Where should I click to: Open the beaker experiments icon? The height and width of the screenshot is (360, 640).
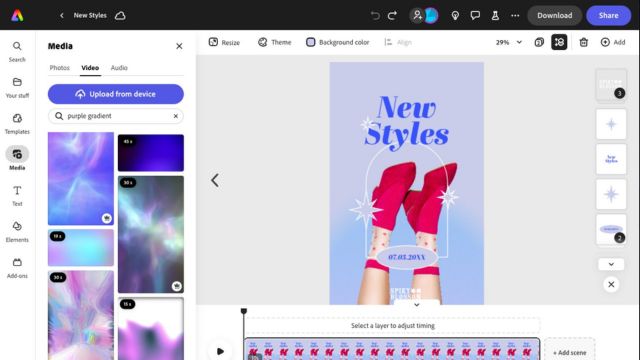[495, 16]
